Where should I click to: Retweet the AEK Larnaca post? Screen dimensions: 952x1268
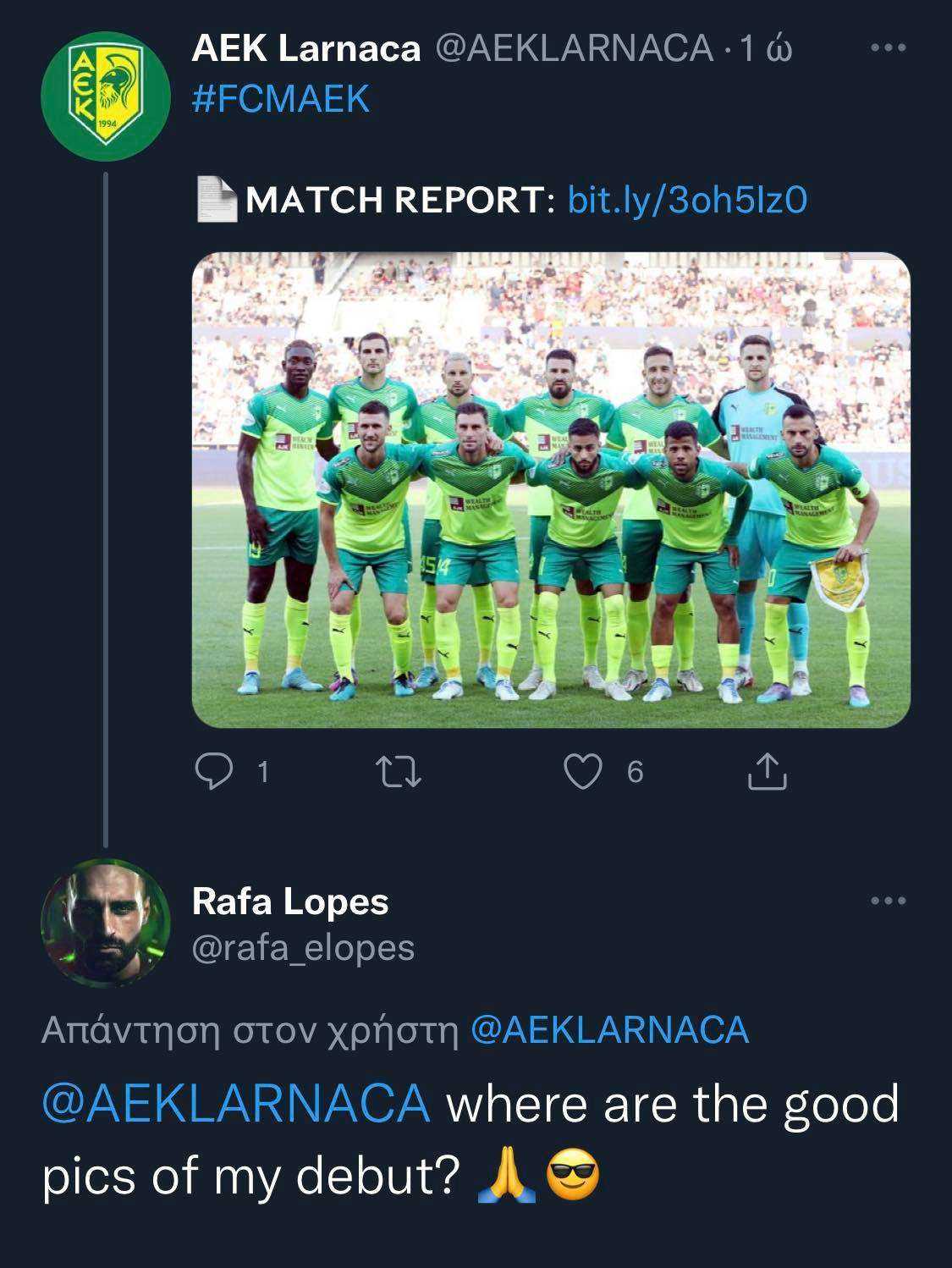coord(399,772)
